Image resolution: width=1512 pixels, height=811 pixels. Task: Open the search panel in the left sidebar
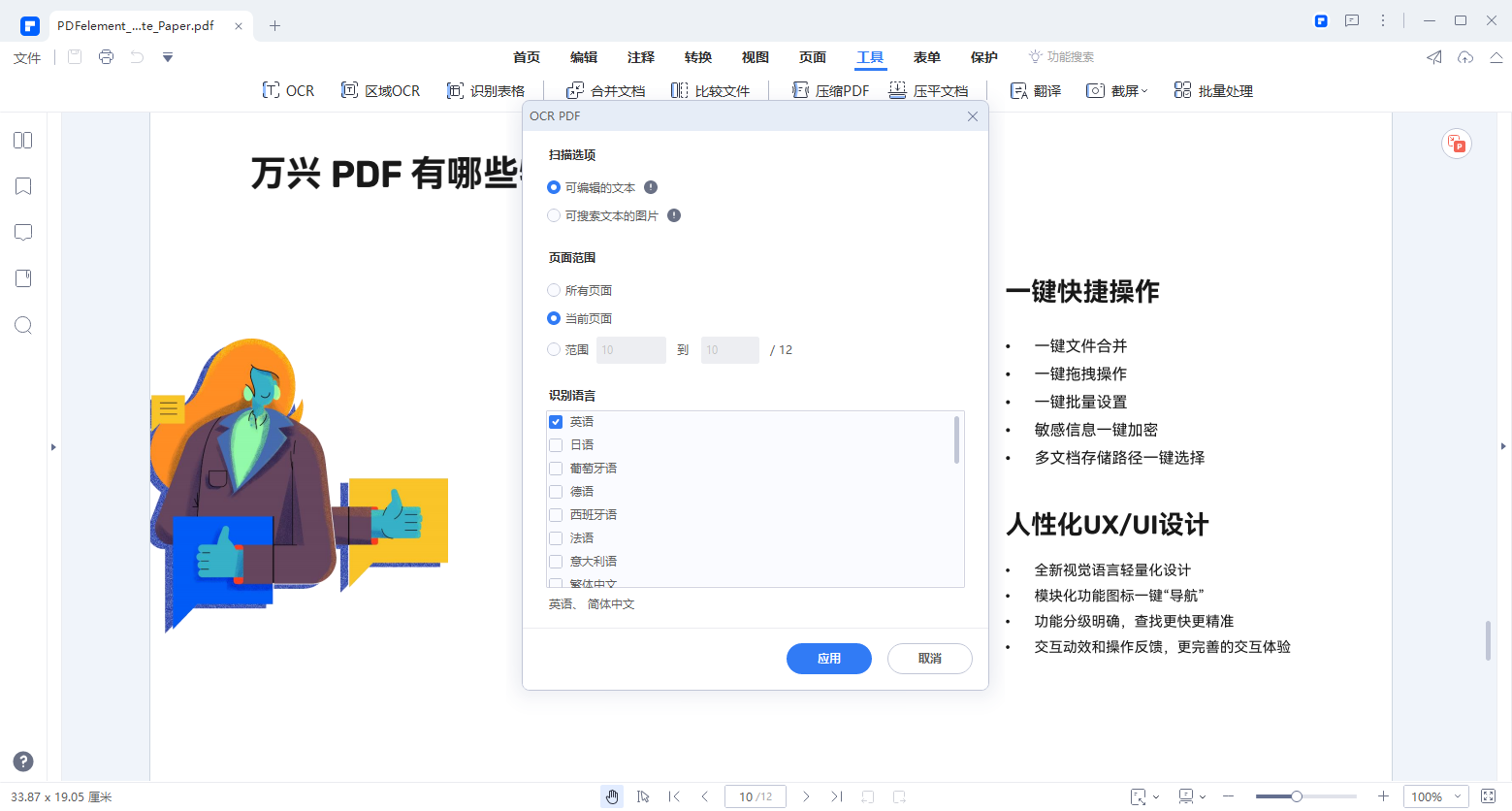coord(22,325)
